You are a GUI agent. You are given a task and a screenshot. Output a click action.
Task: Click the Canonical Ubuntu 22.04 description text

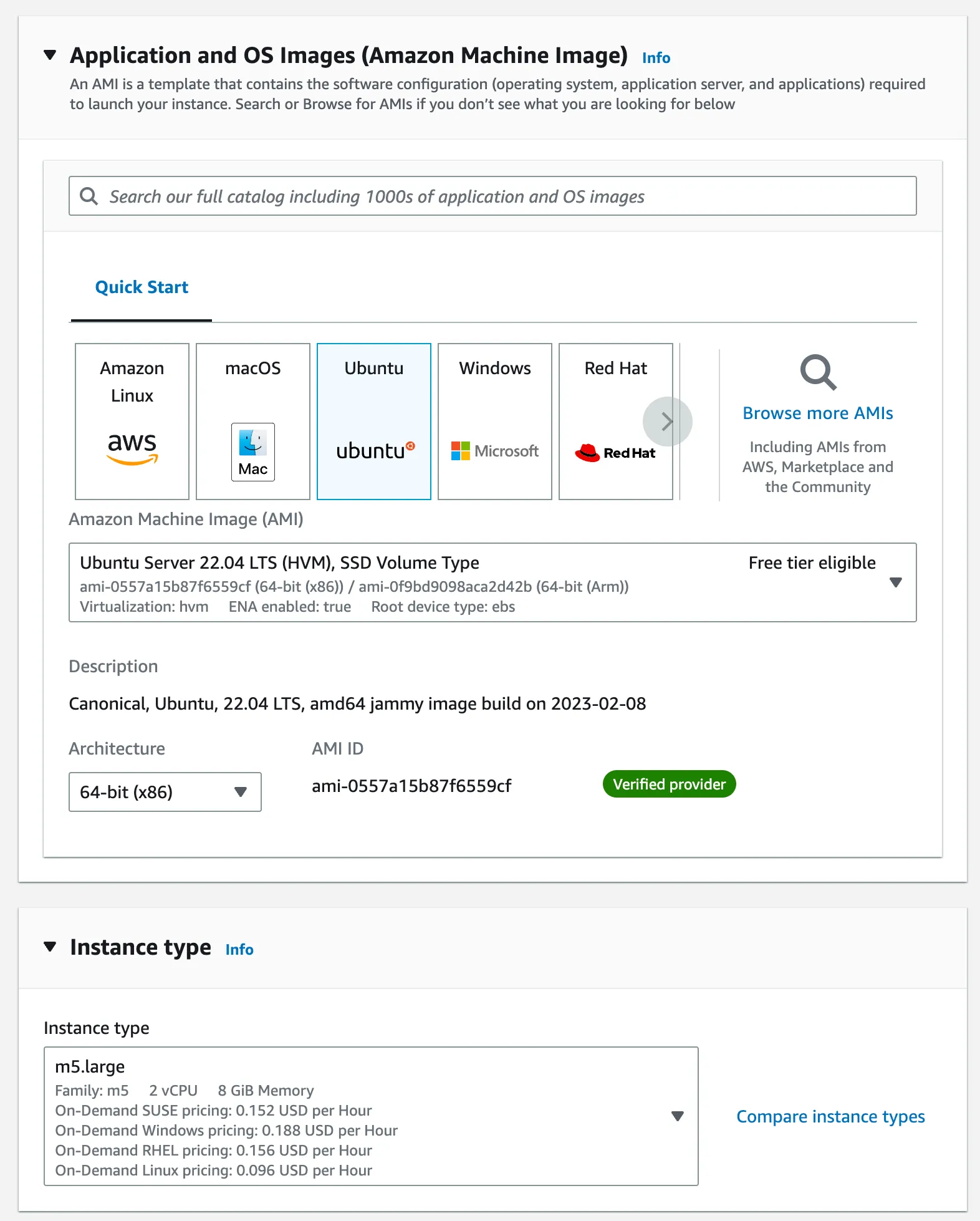pyautogui.click(x=357, y=703)
